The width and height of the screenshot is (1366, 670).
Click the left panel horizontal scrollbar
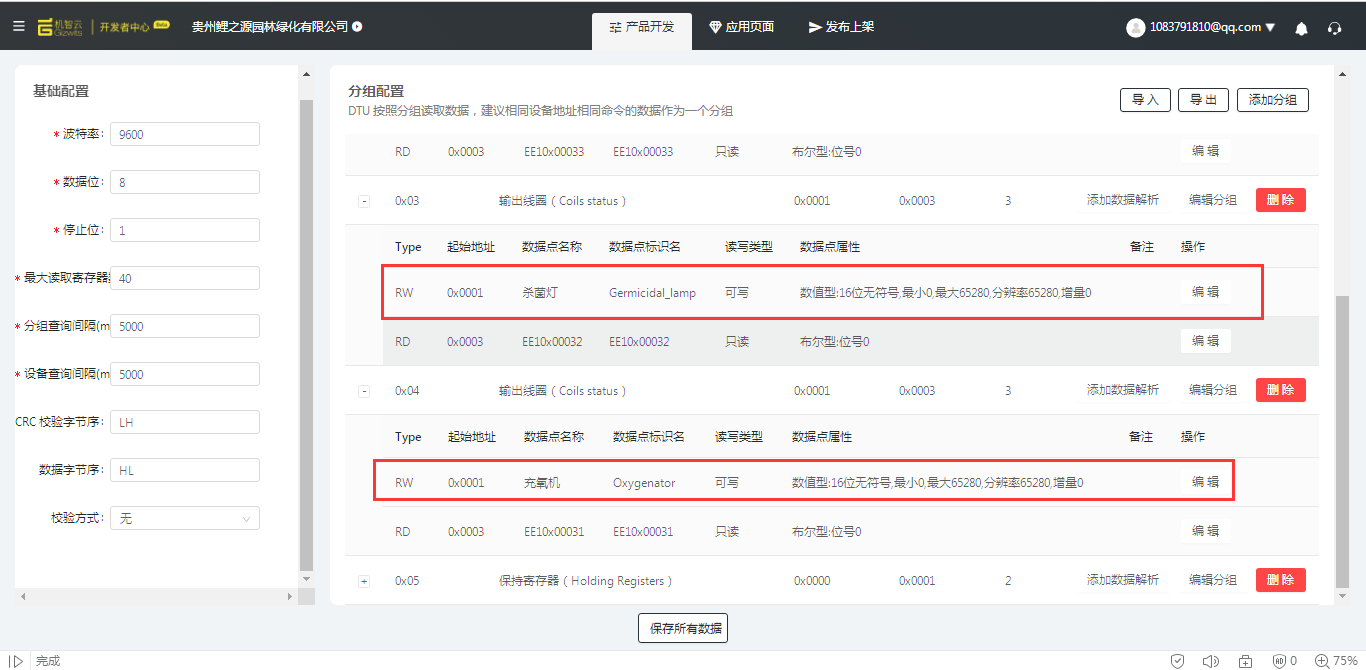[155, 597]
